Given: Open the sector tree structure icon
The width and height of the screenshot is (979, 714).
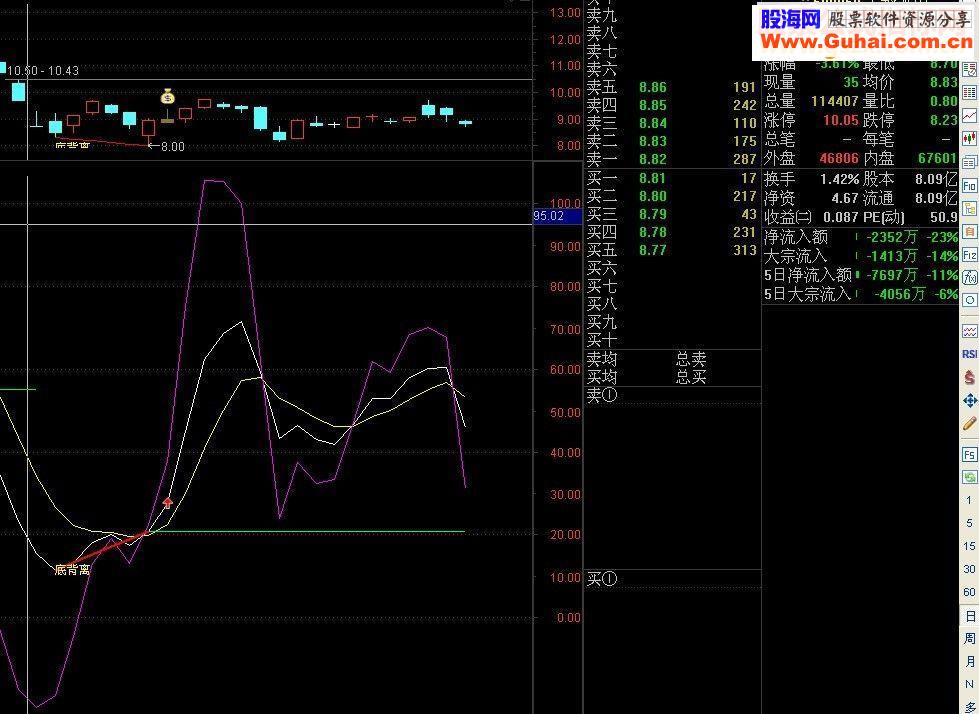Looking at the screenshot, I should pyautogui.click(x=969, y=208).
